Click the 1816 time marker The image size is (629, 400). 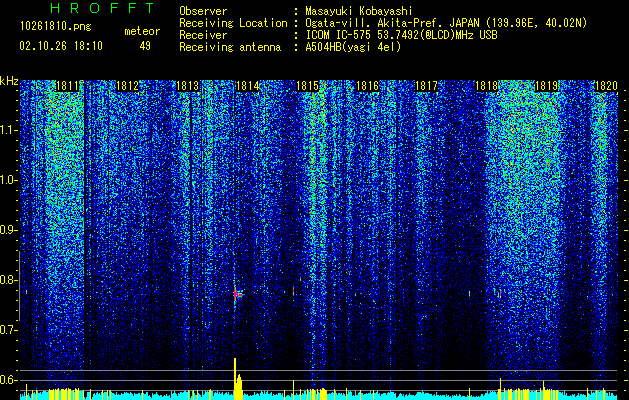367,86
